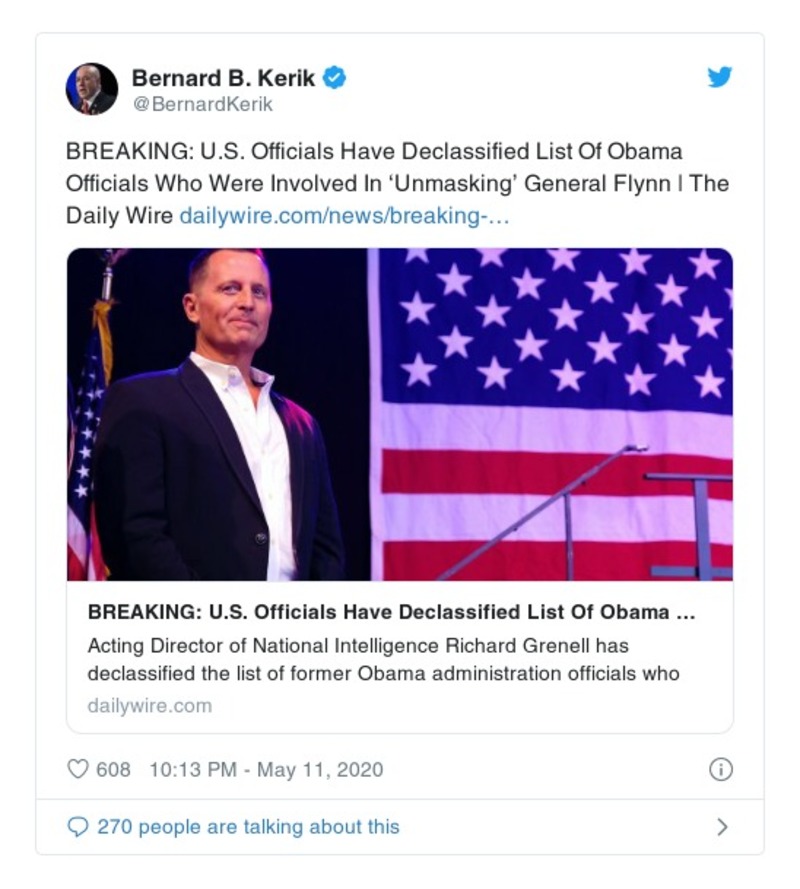Click the 608 like count
This screenshot has width=800, height=889.
112,770
